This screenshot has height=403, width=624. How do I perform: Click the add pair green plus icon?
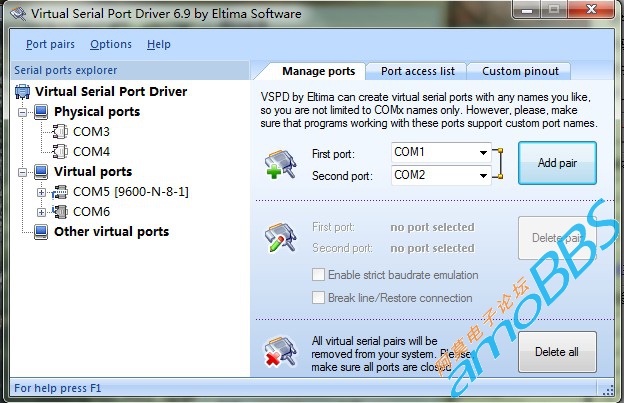pos(281,164)
